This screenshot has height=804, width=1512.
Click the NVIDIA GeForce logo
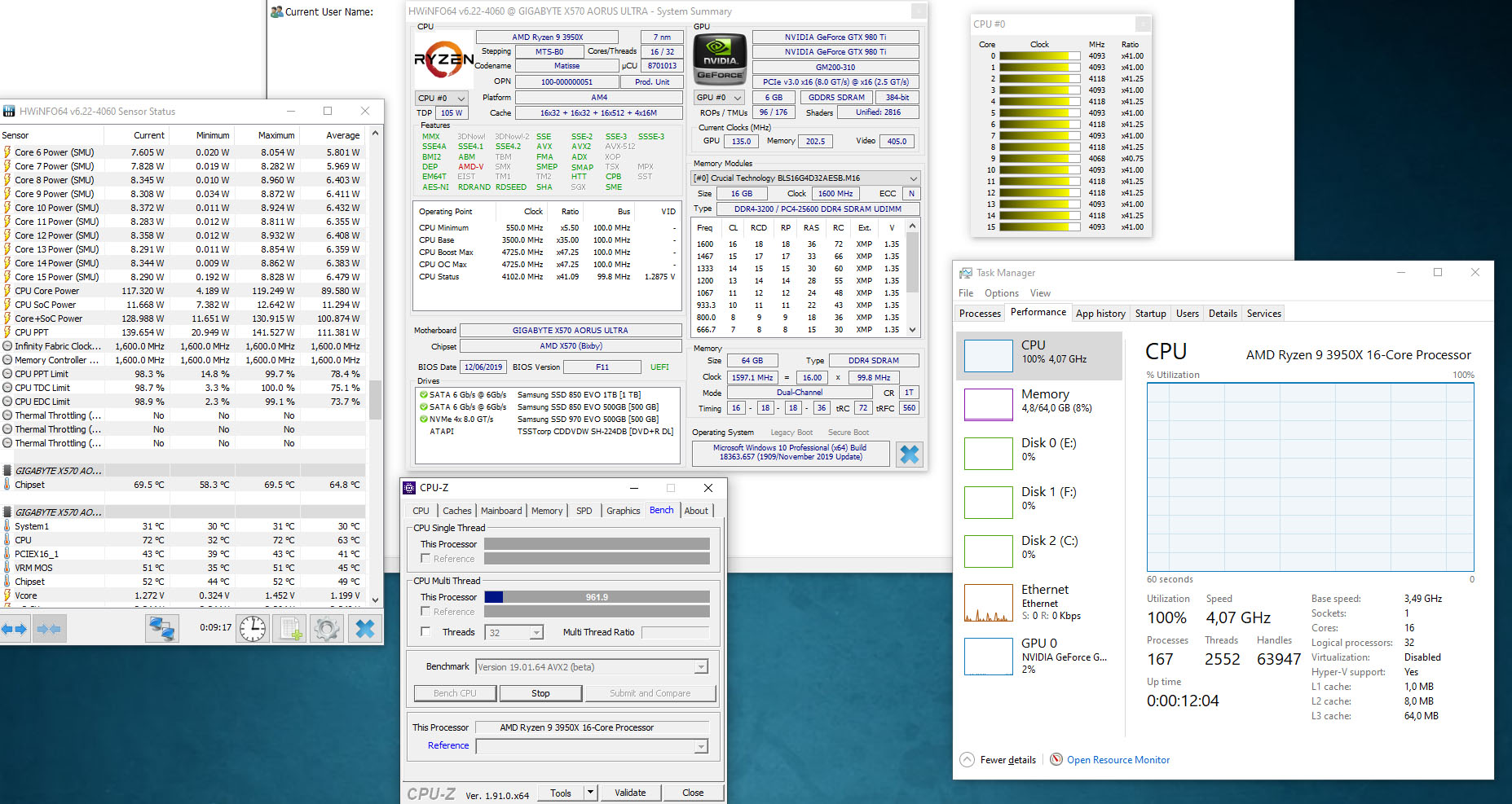pos(720,59)
